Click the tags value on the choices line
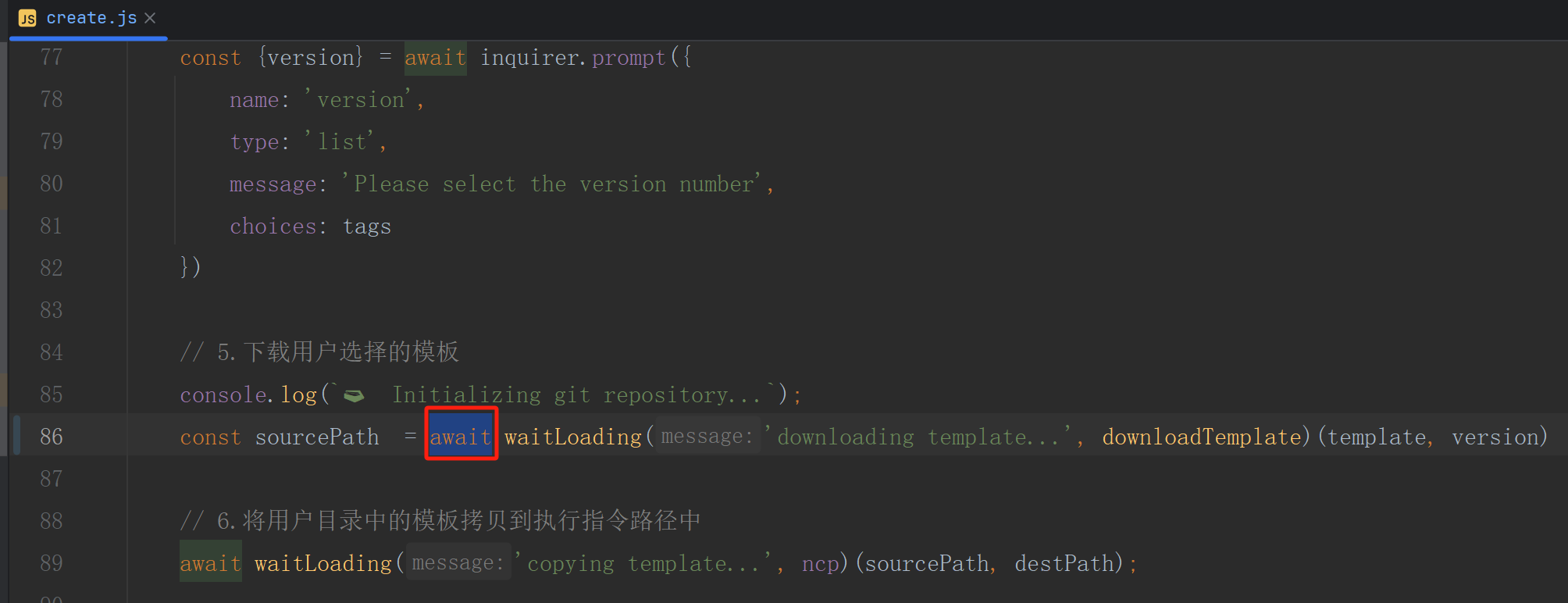The image size is (1568, 603). coord(367,227)
